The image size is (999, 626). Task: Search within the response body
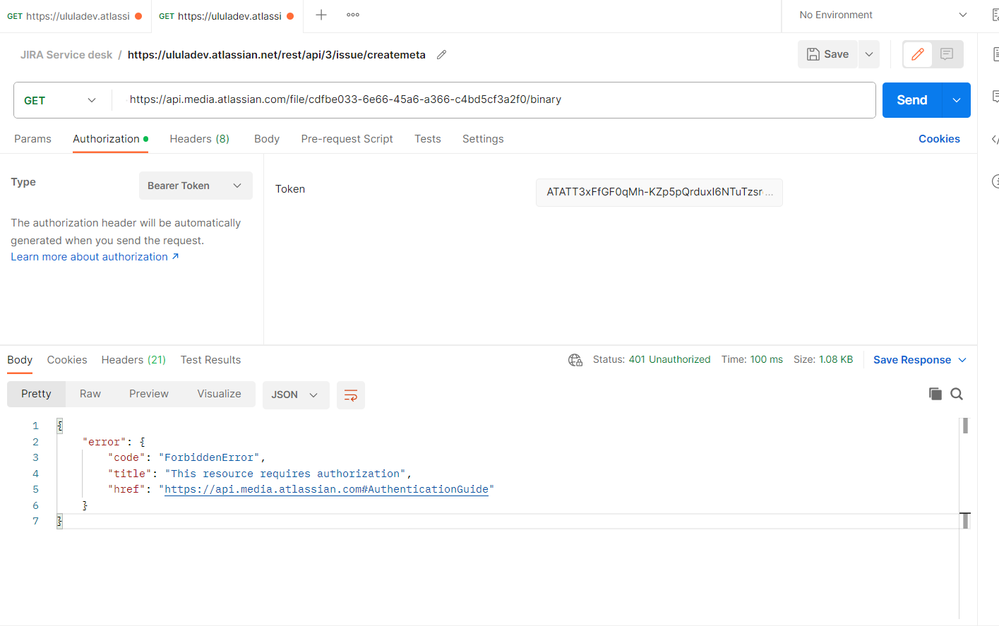click(x=956, y=394)
